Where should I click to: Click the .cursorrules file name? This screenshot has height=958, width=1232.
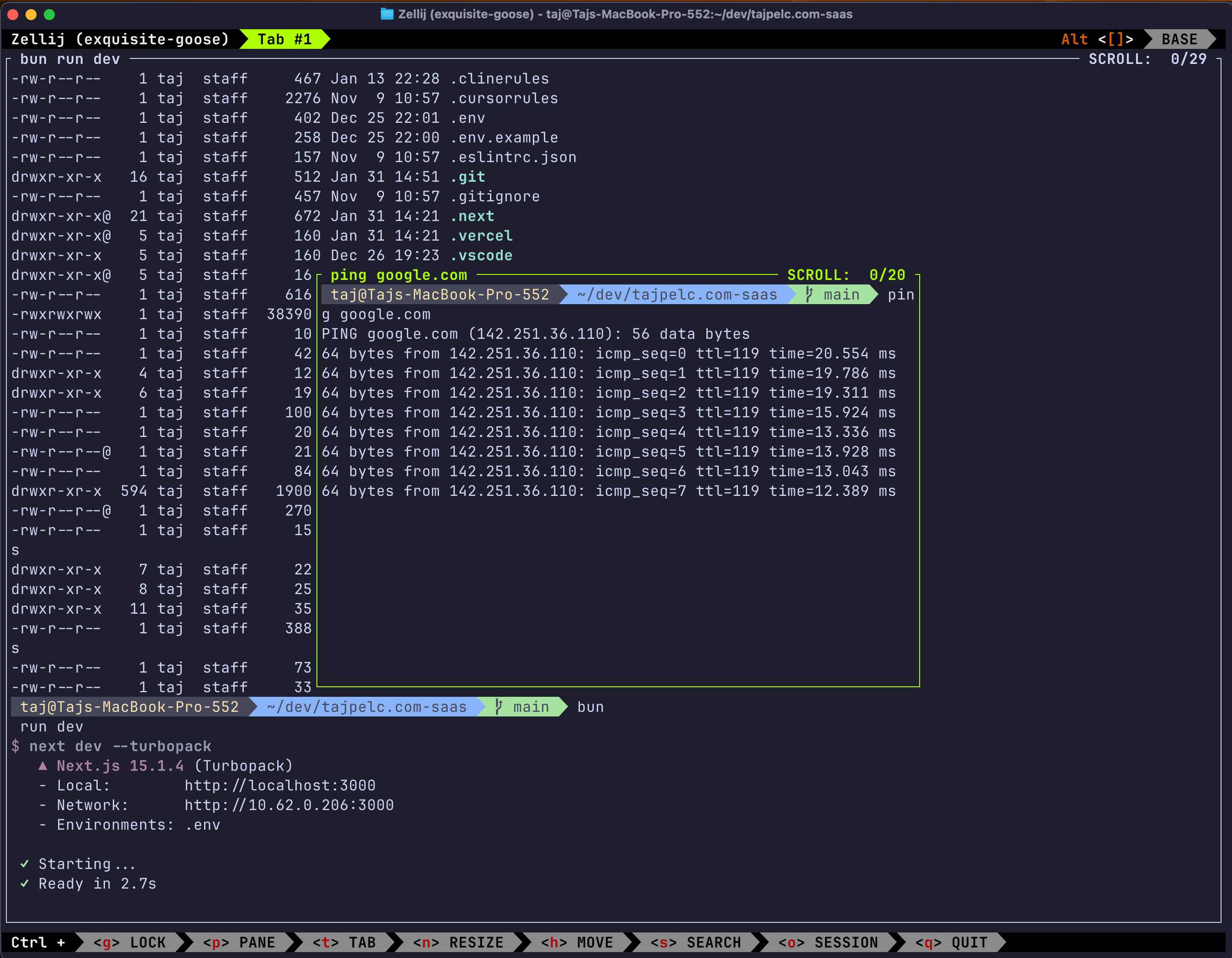click(504, 98)
